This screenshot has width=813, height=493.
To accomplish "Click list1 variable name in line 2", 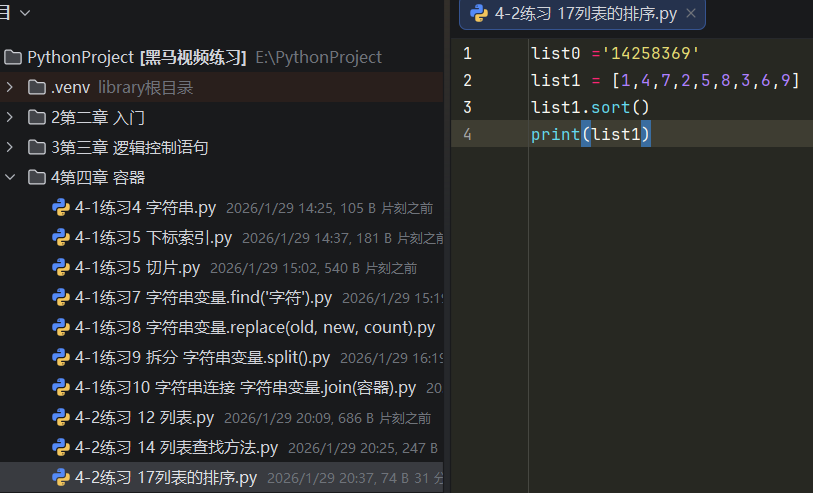I will click(555, 80).
